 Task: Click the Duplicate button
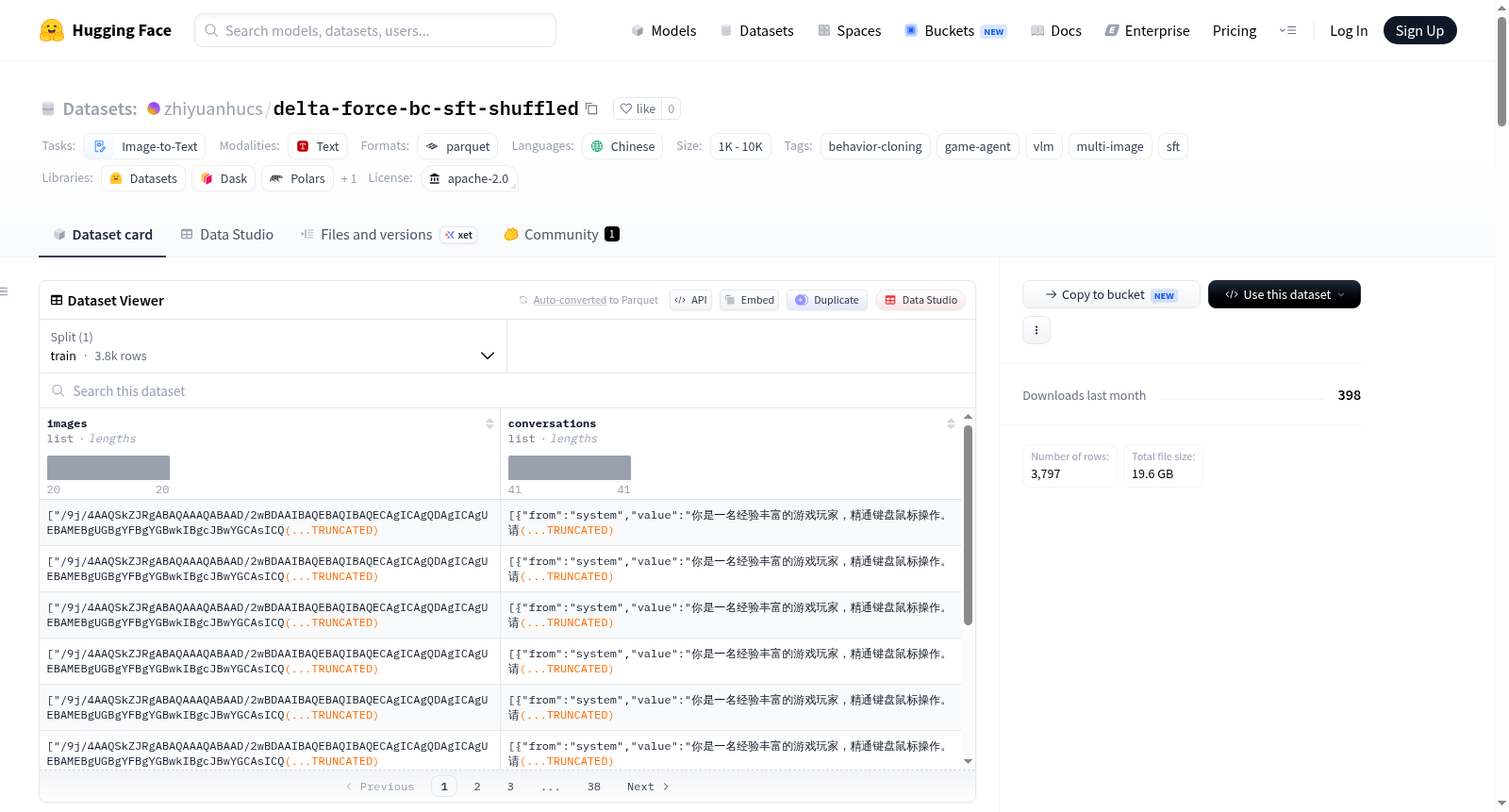827,300
